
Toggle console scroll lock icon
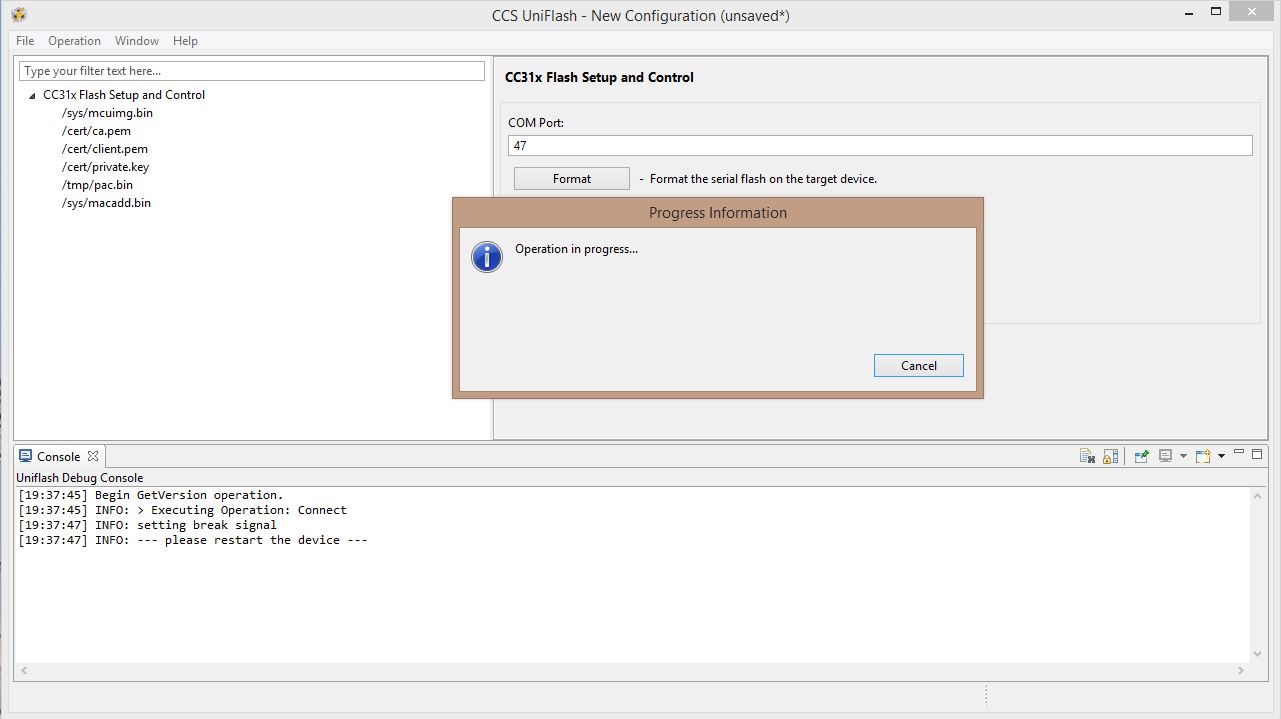[1110, 456]
